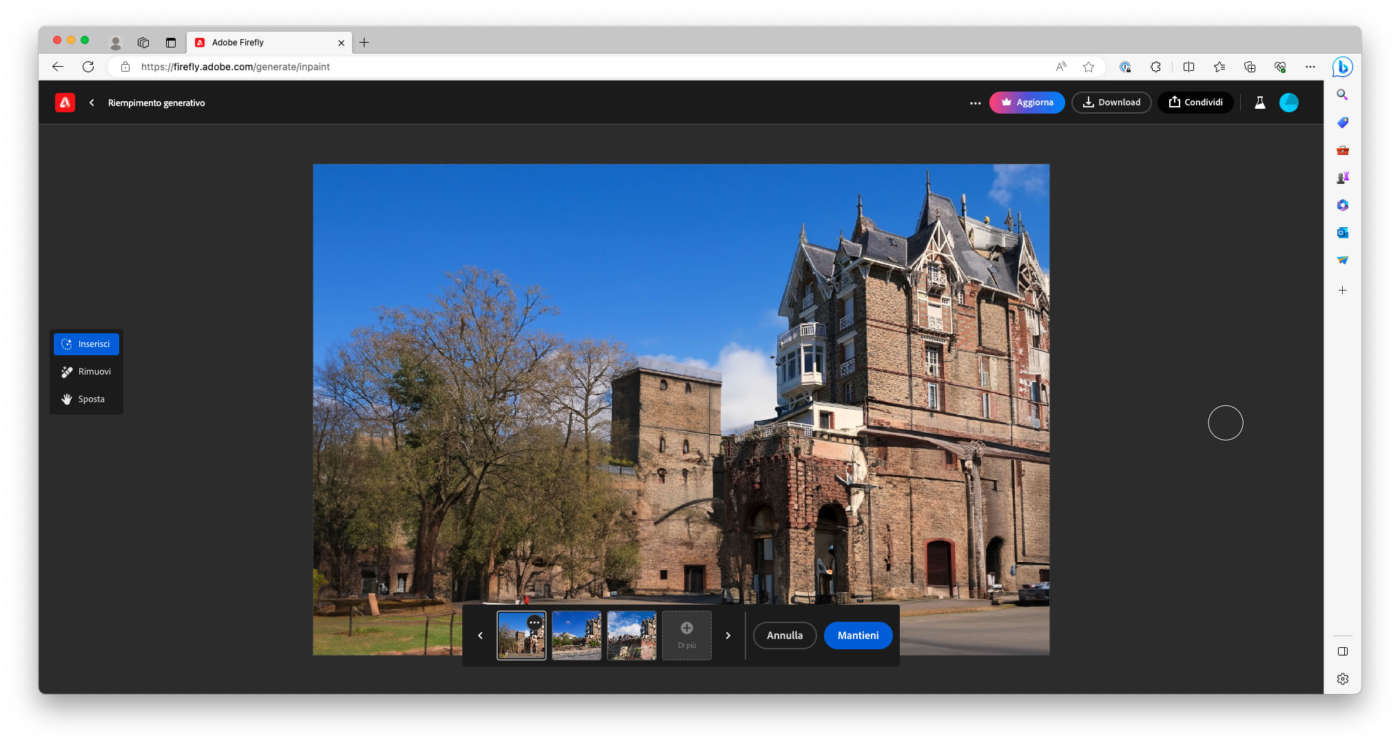Click the Aggiorna upgrade button
The width and height of the screenshot is (1400, 745).
1027,102
